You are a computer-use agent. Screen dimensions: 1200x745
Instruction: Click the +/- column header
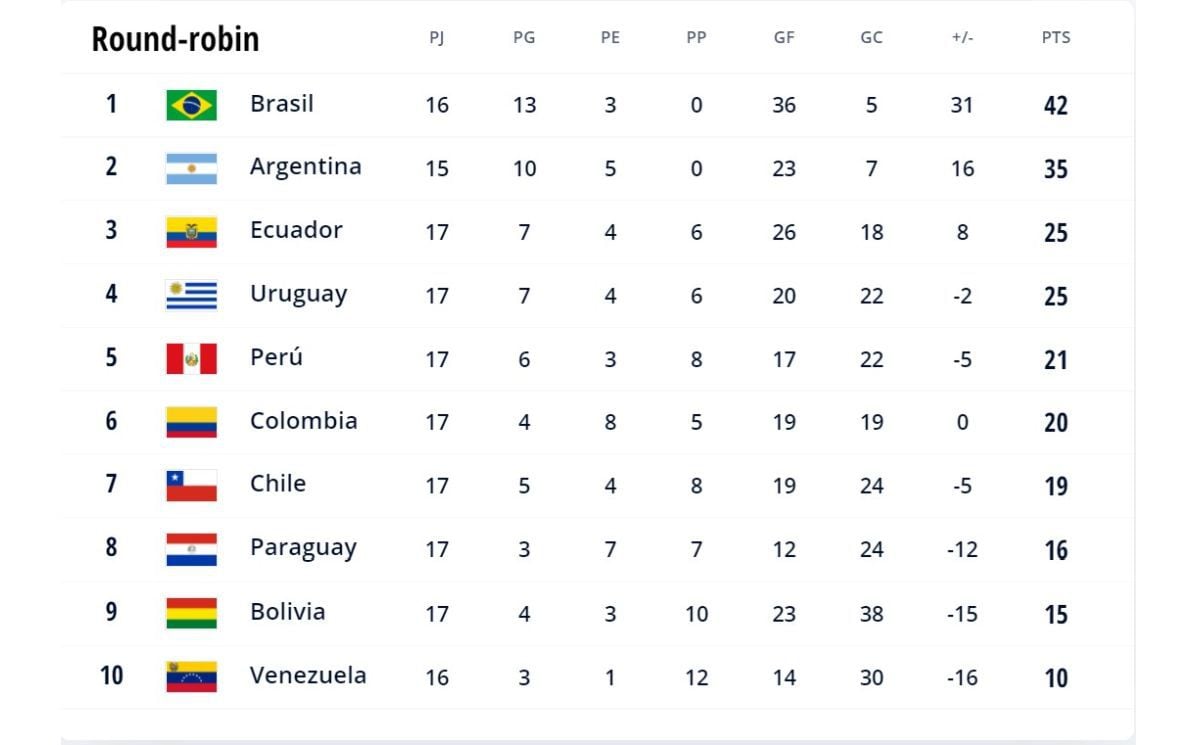tap(962, 37)
